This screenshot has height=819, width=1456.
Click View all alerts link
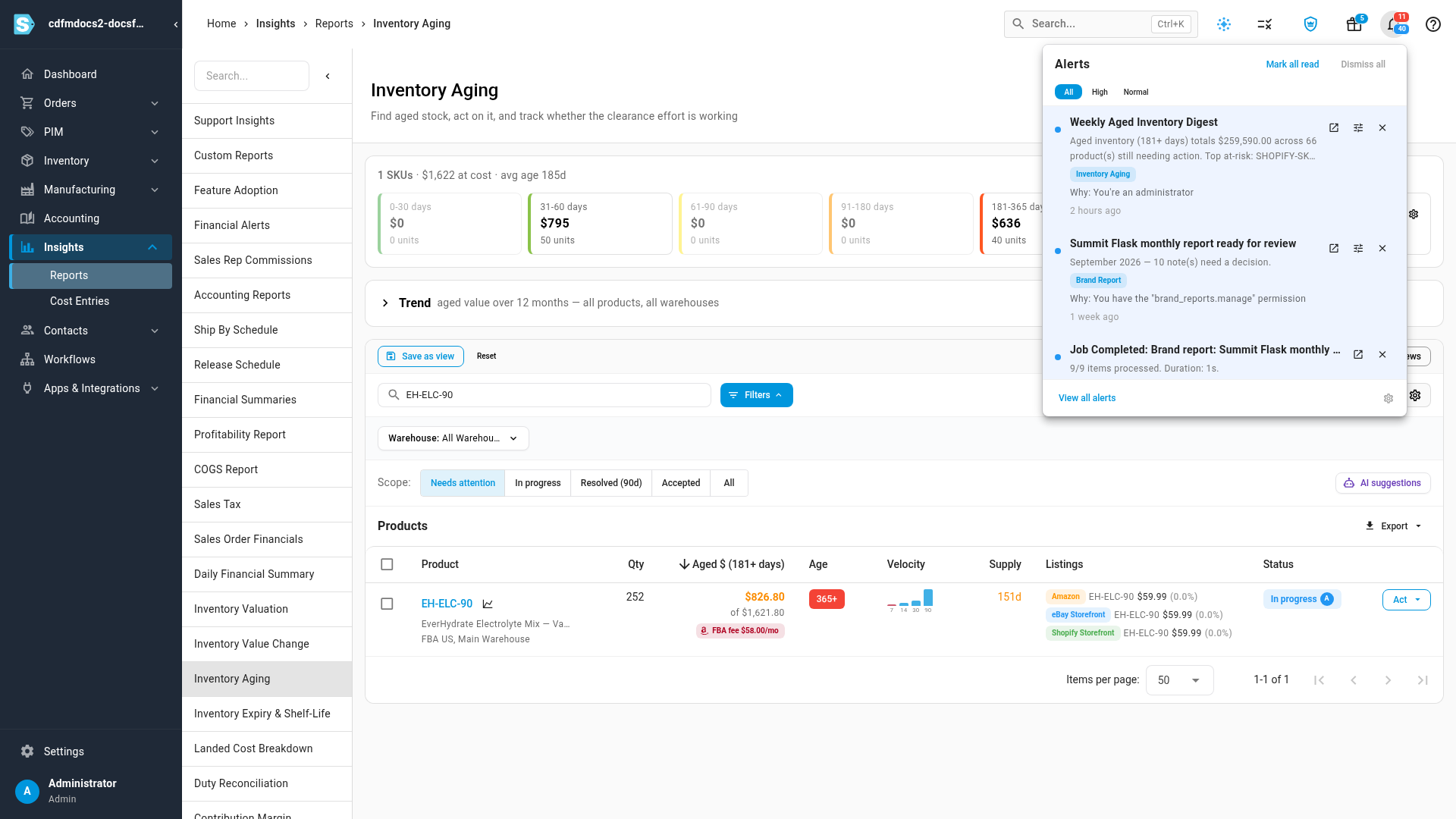click(x=1087, y=398)
